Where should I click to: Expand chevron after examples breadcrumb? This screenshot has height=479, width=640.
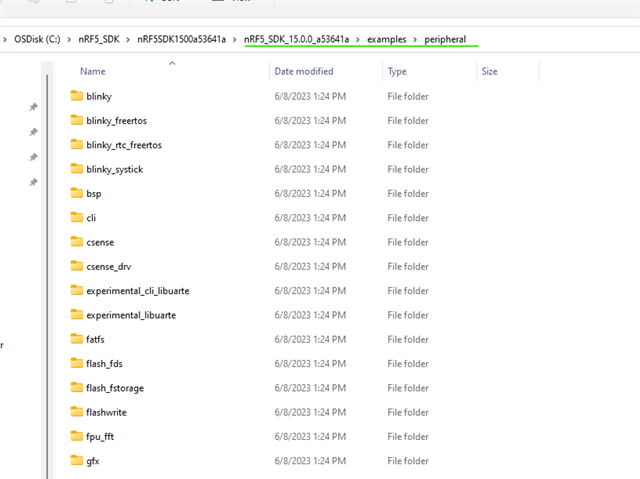coord(415,40)
